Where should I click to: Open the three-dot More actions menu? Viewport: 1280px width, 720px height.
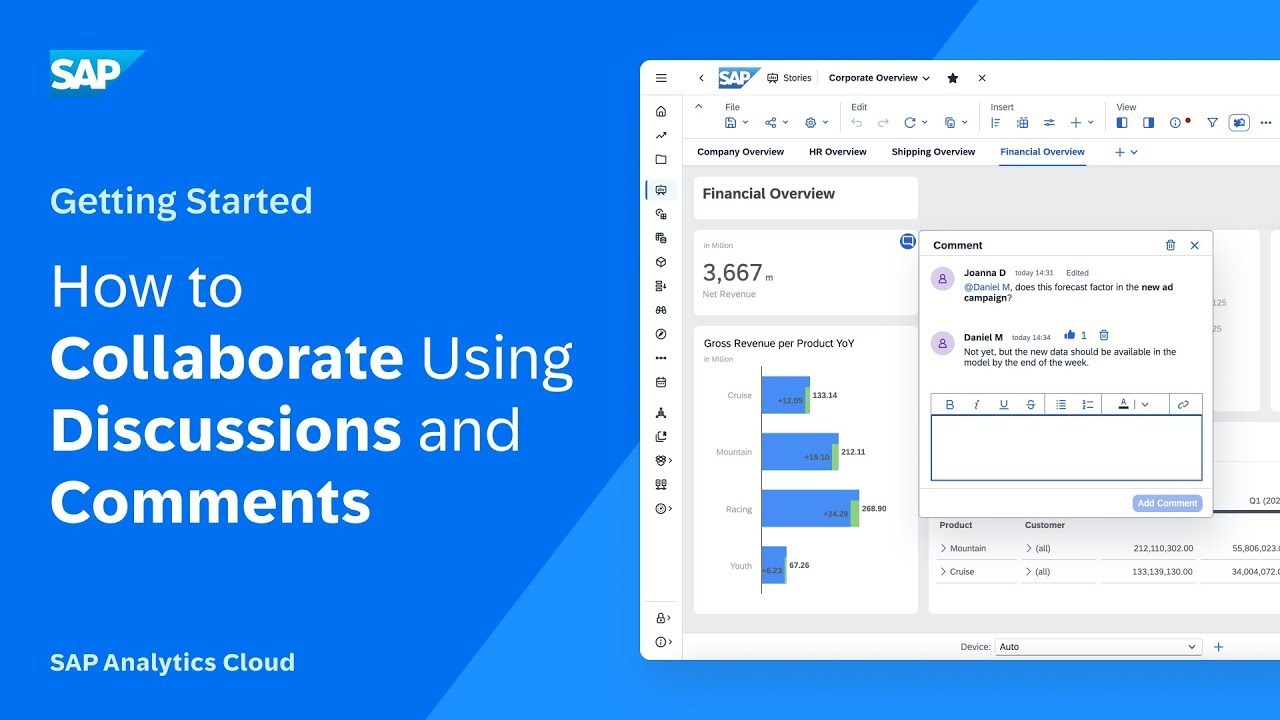(1266, 123)
